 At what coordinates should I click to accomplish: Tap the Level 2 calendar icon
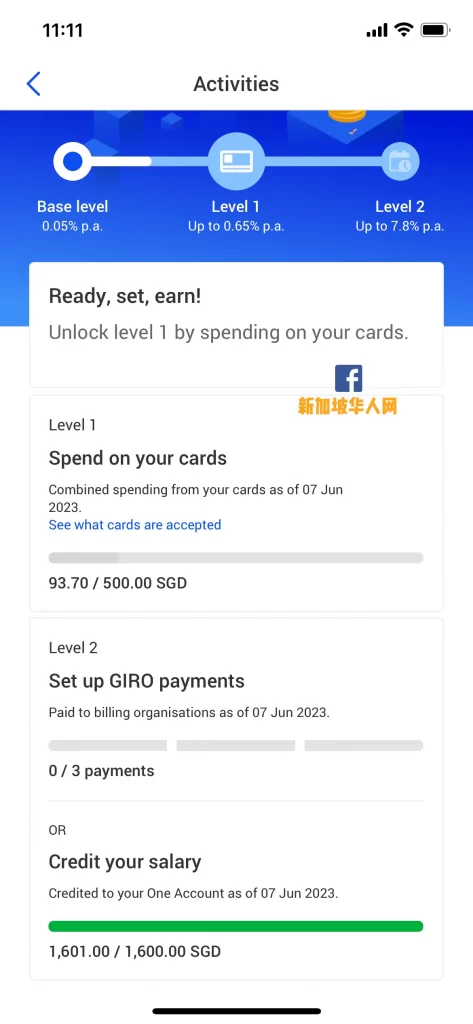tap(400, 161)
